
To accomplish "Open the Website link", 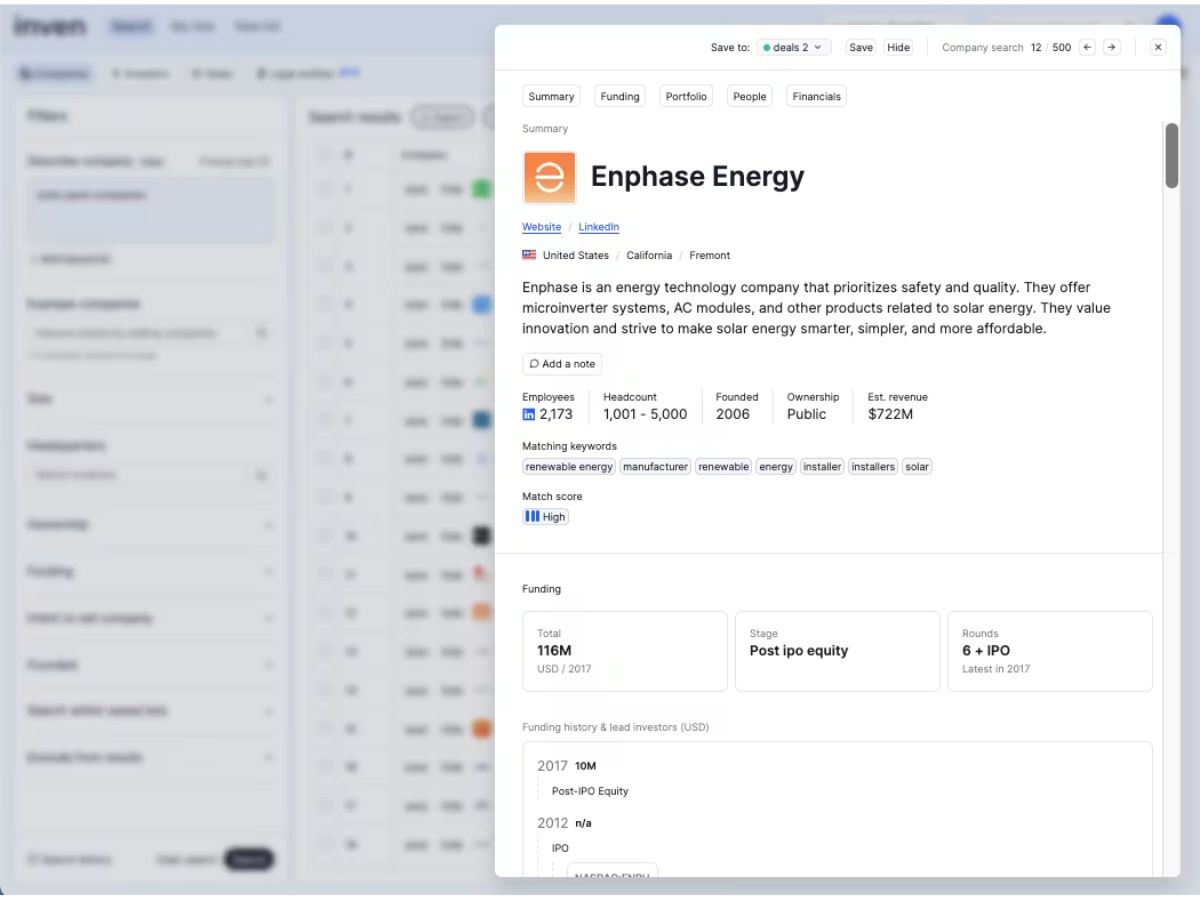I will [541, 227].
